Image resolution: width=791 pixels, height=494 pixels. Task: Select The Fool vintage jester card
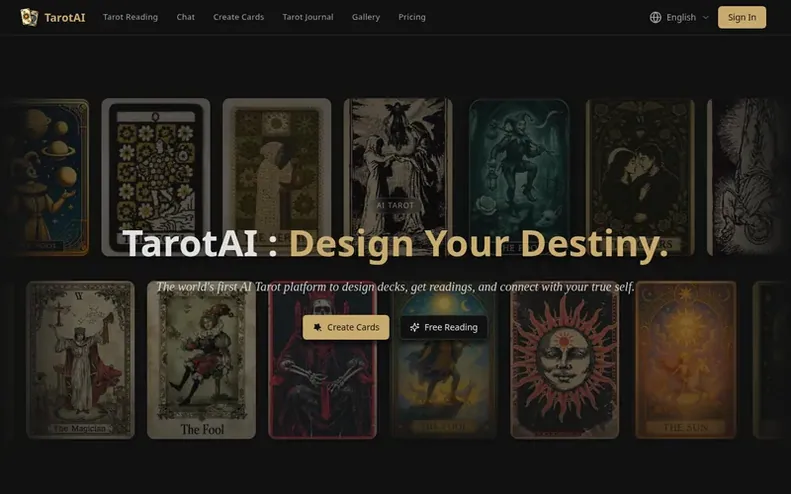coord(201,360)
